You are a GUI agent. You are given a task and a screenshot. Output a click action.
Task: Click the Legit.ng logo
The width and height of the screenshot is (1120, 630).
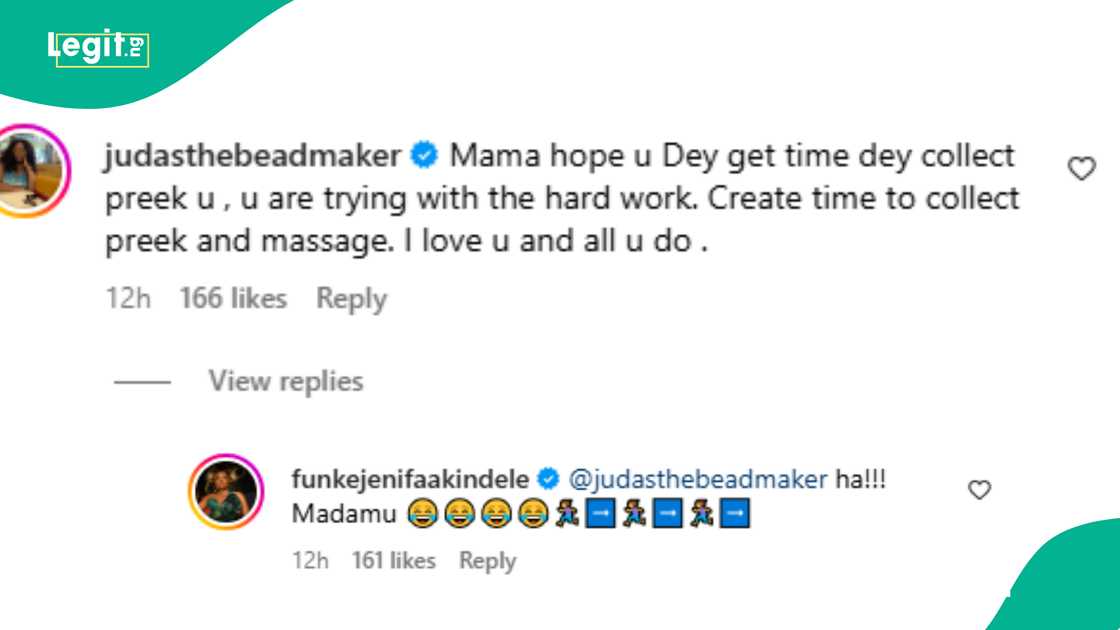pyautogui.click(x=98, y=48)
